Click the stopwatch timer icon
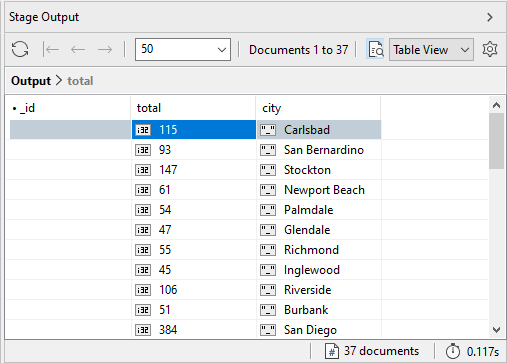Viewport: 507px width, 363px height. click(453, 351)
